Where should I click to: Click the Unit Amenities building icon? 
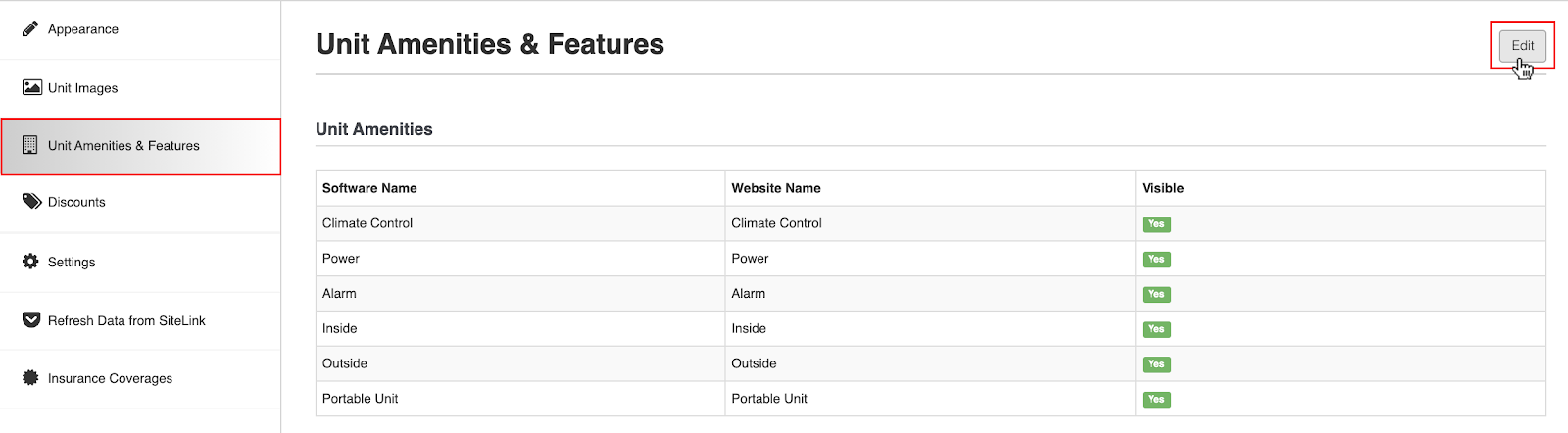click(30, 145)
